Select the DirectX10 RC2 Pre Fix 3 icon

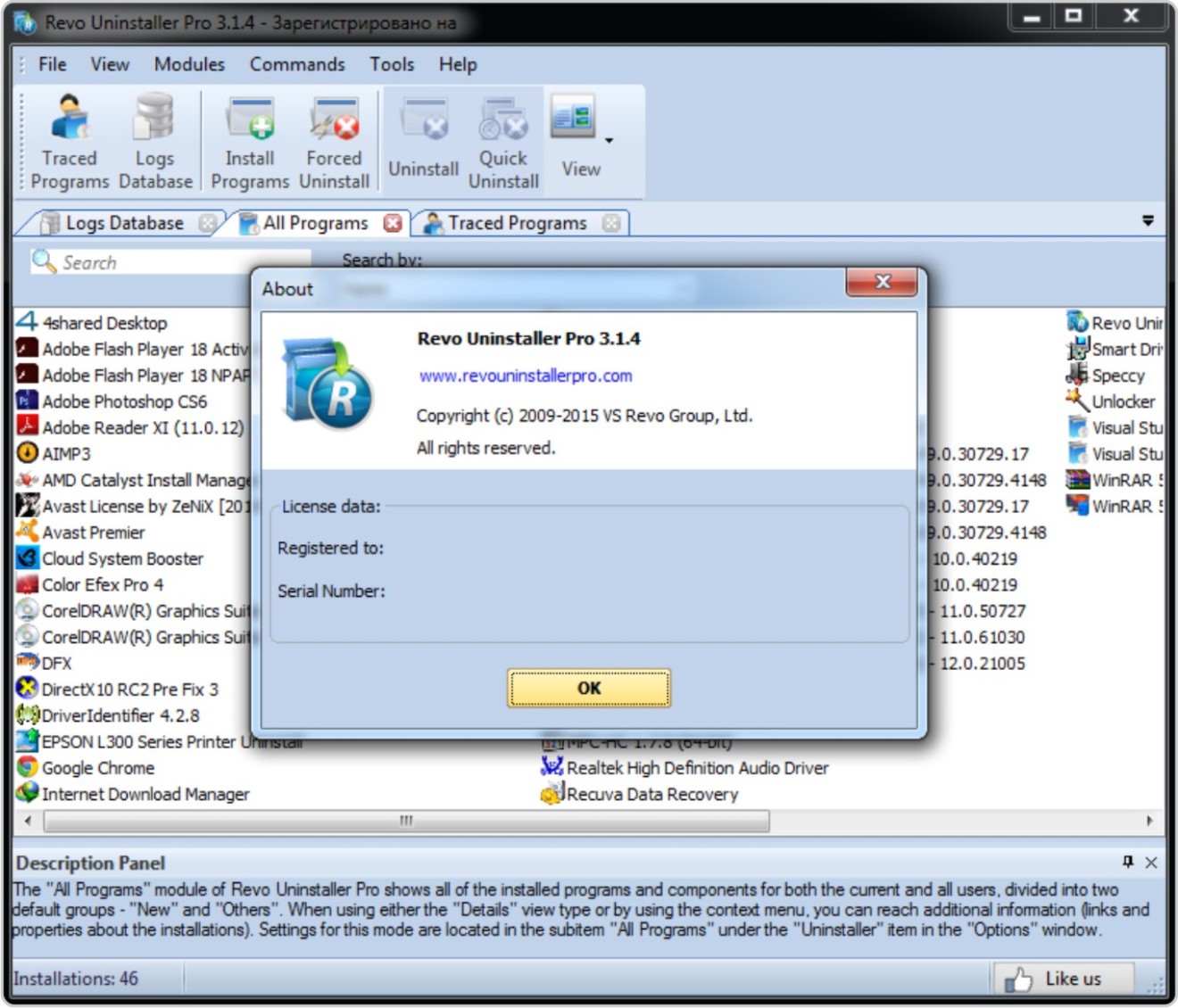point(27,689)
